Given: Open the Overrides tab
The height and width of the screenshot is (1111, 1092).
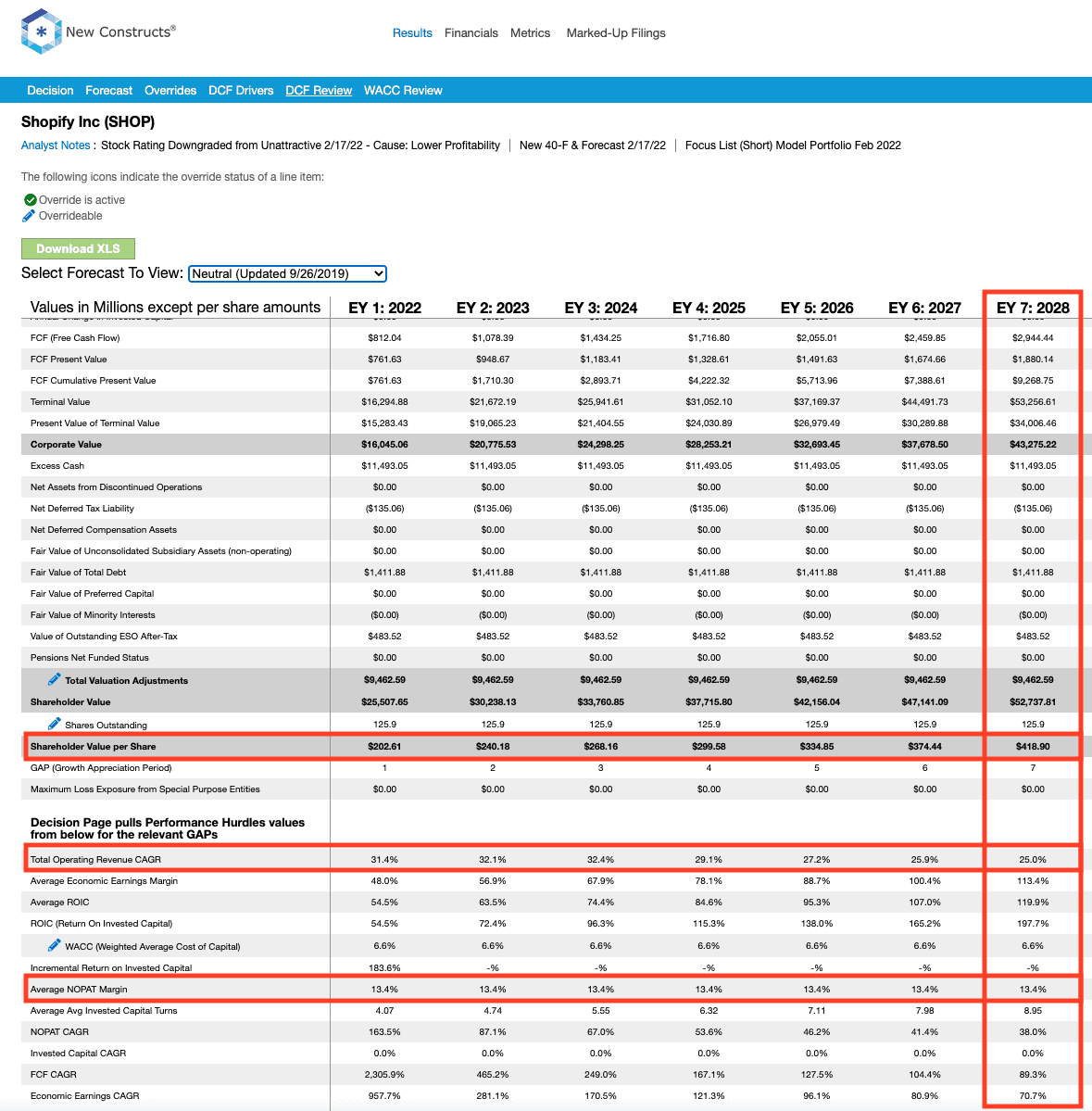Looking at the screenshot, I should tap(170, 90).
